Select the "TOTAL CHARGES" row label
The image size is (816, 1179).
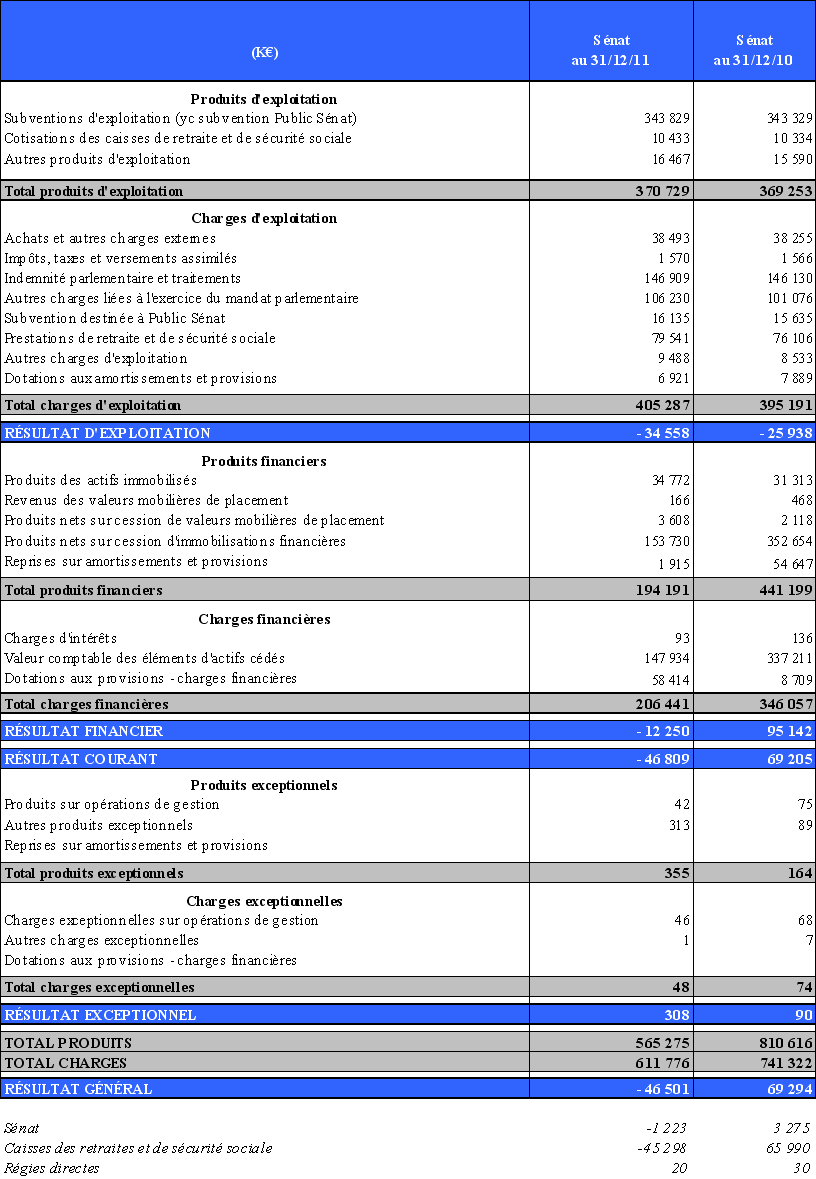(x=66, y=1063)
